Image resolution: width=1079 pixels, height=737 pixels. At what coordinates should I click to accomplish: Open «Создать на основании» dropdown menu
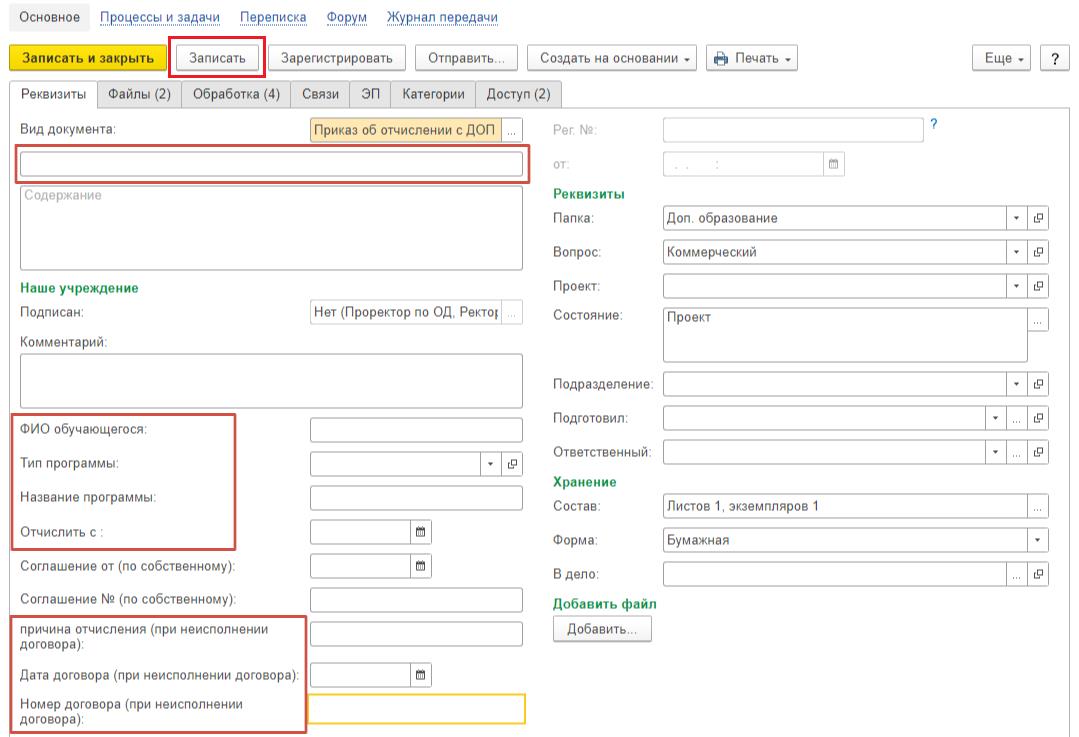point(612,58)
